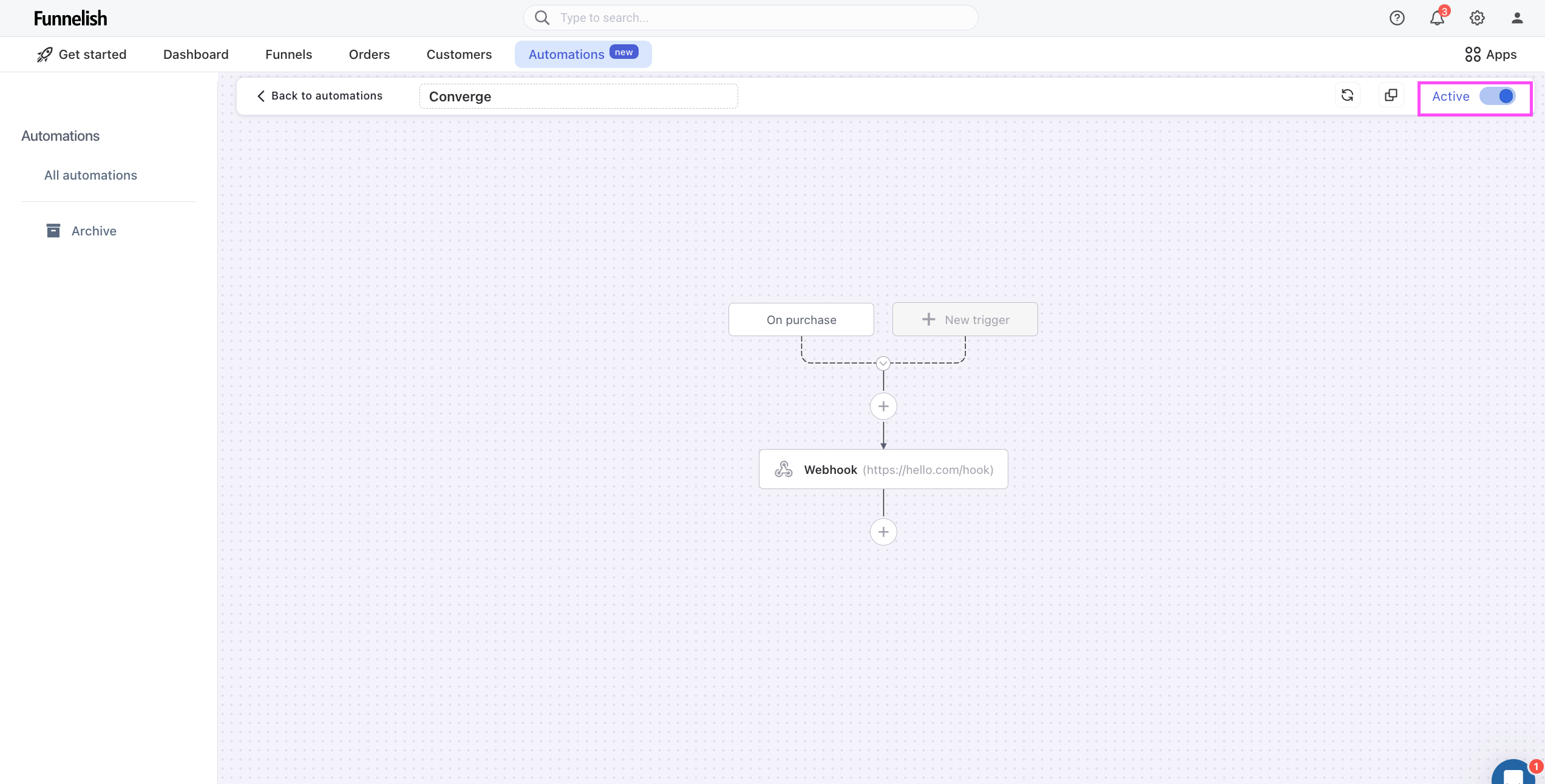This screenshot has width=1545, height=784.
Task: Click the automation name field Converge
Action: (578, 96)
